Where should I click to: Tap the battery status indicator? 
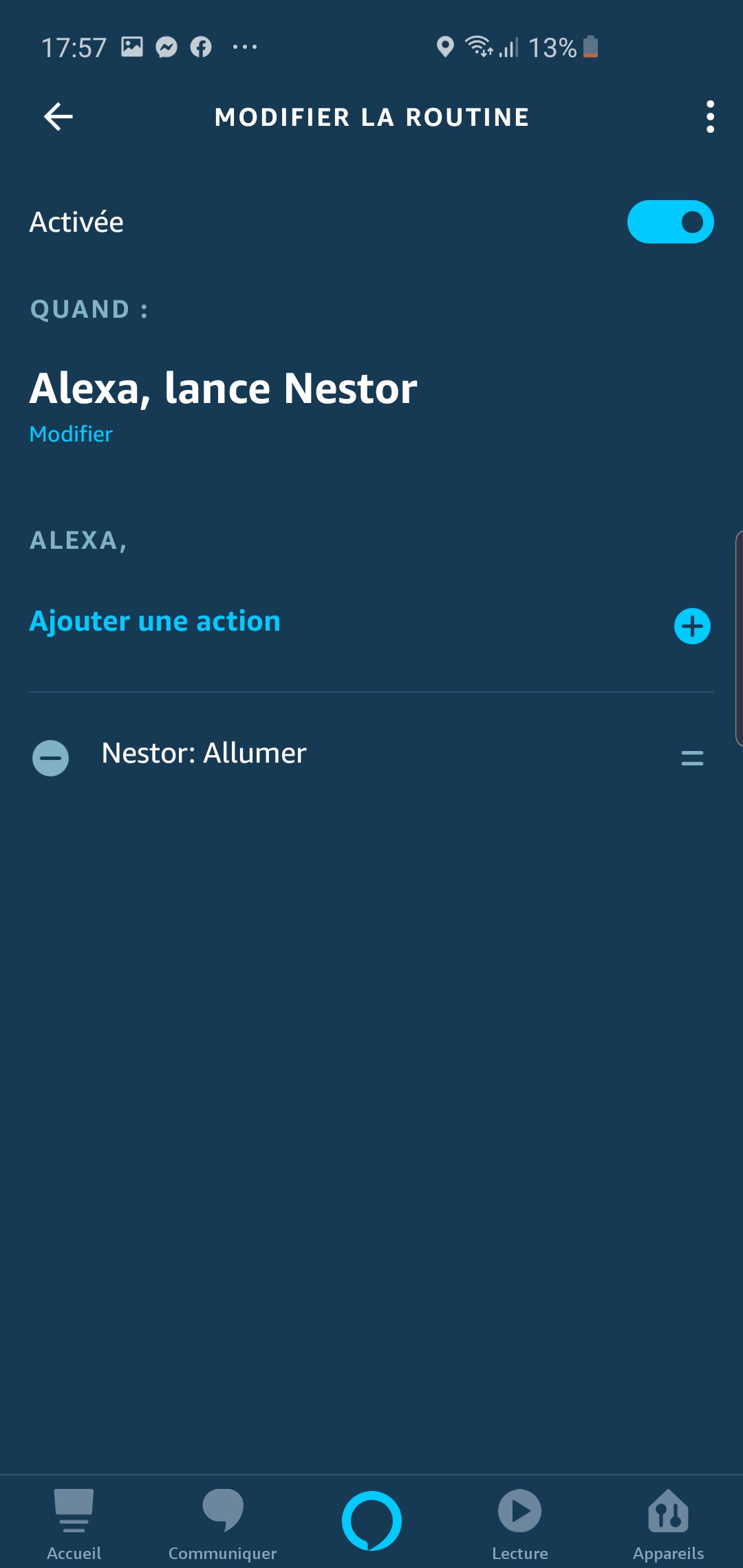click(590, 47)
